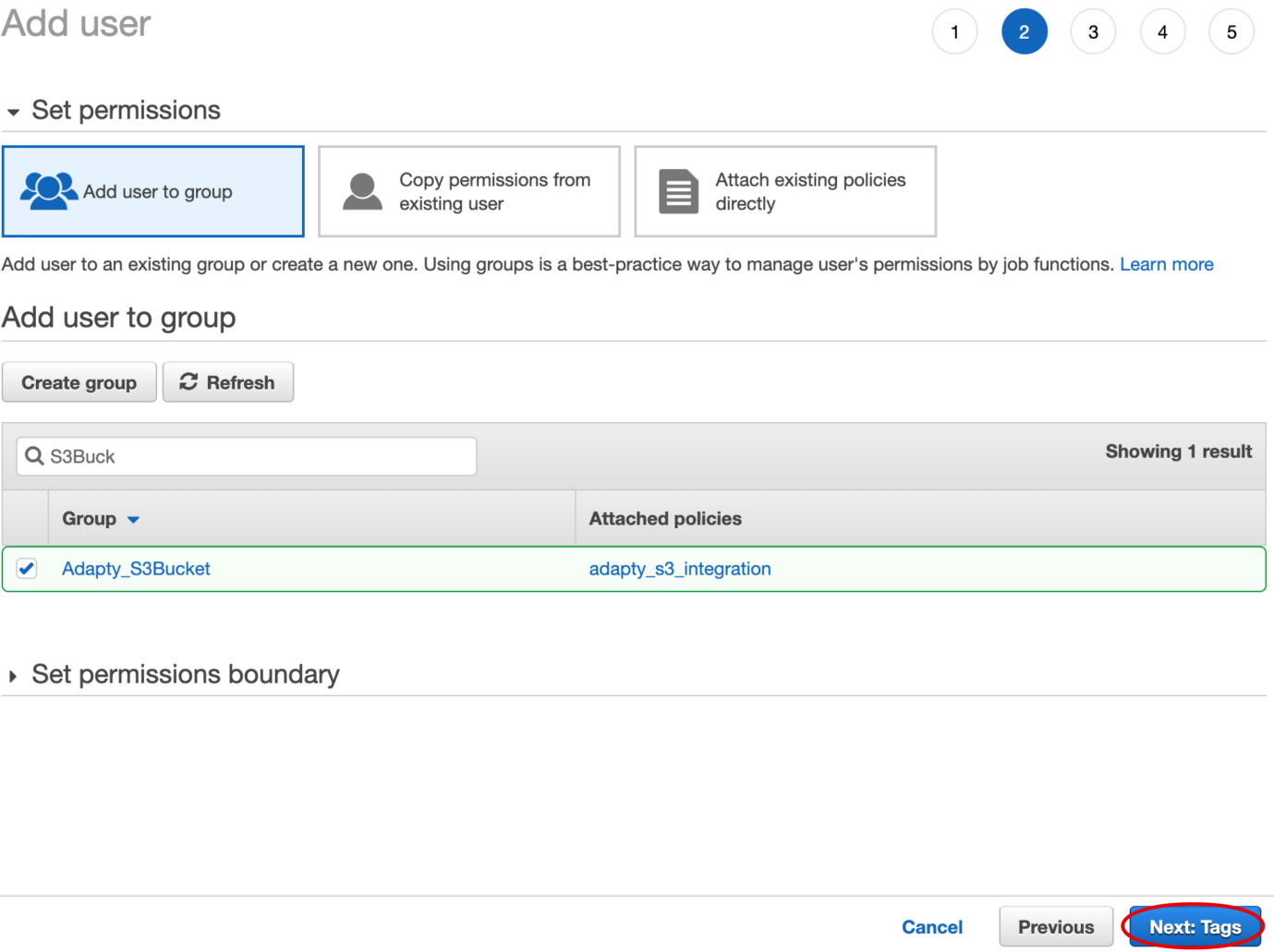Go to wizard step 1 circle
This screenshot has height=952, width=1274.
(954, 32)
